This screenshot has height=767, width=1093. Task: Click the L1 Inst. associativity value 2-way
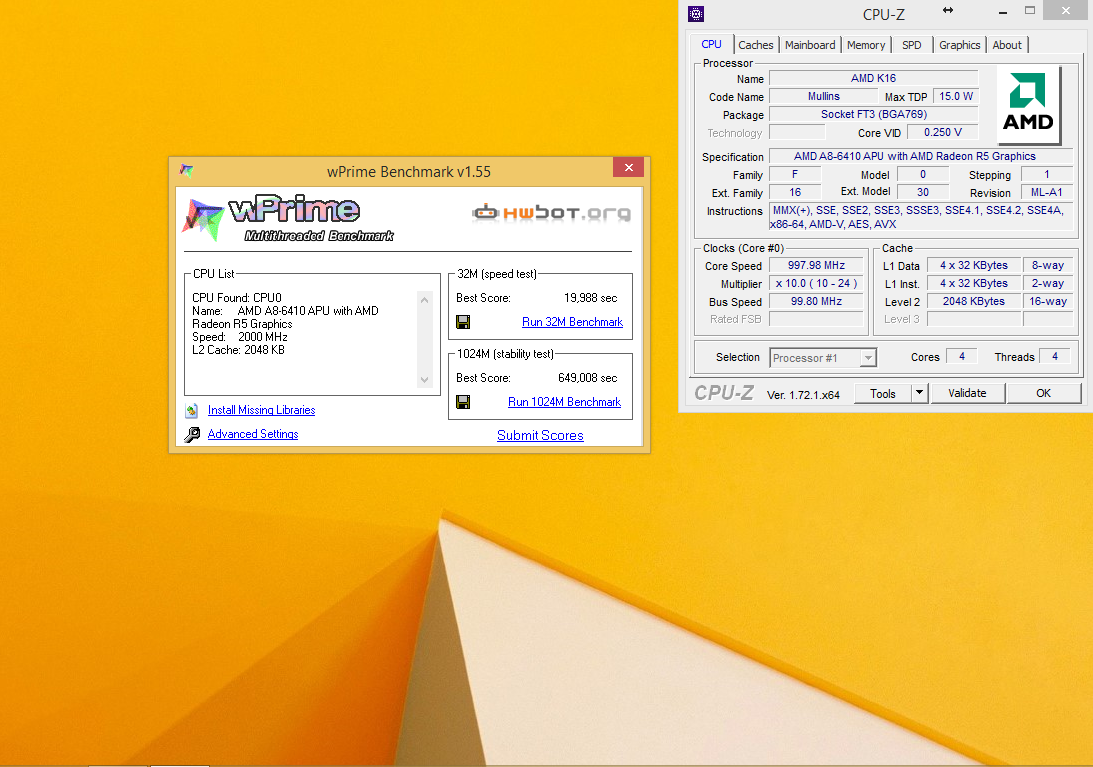(x=1048, y=284)
